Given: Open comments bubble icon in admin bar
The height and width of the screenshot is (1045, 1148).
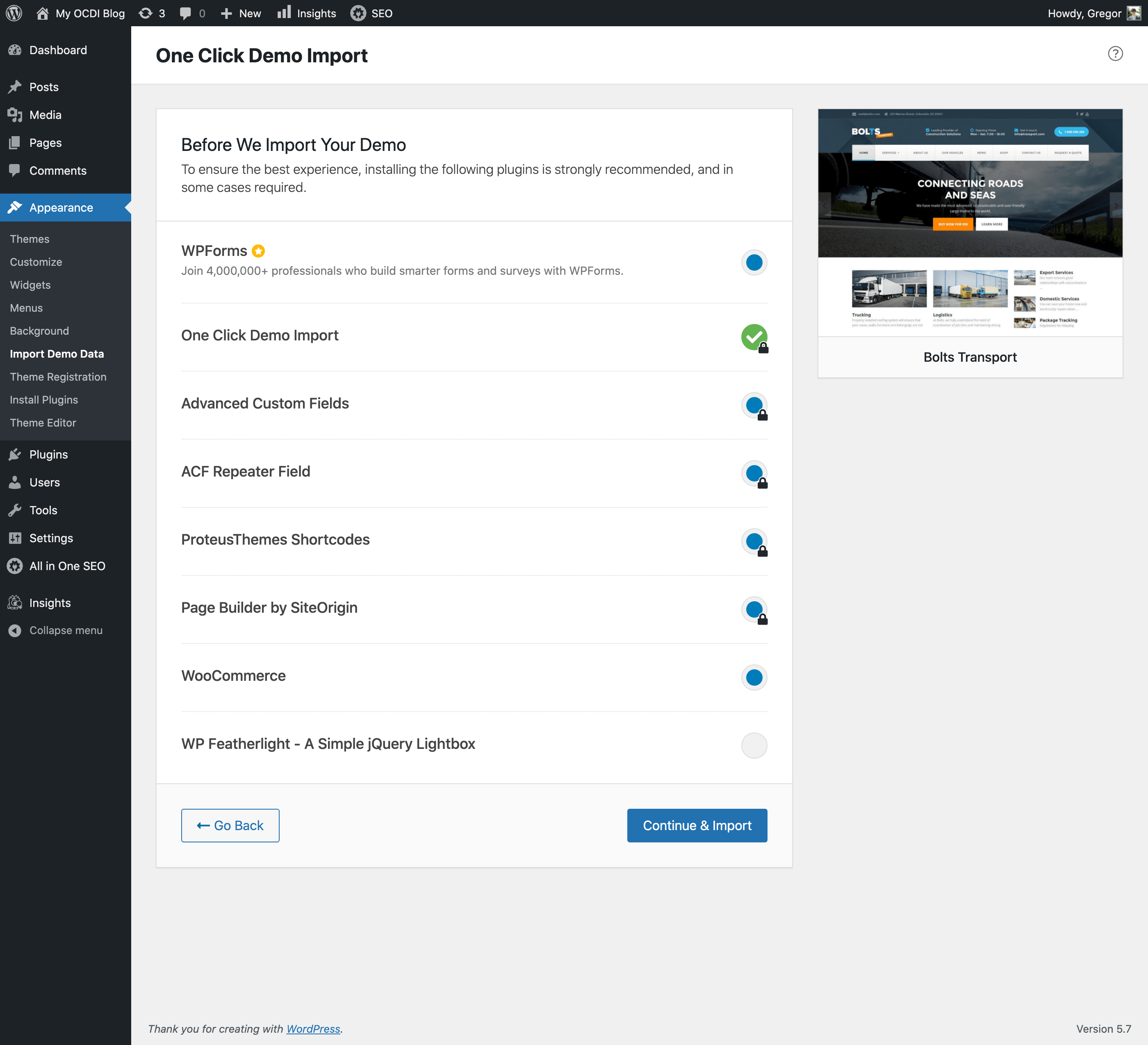Looking at the screenshot, I should click(185, 13).
